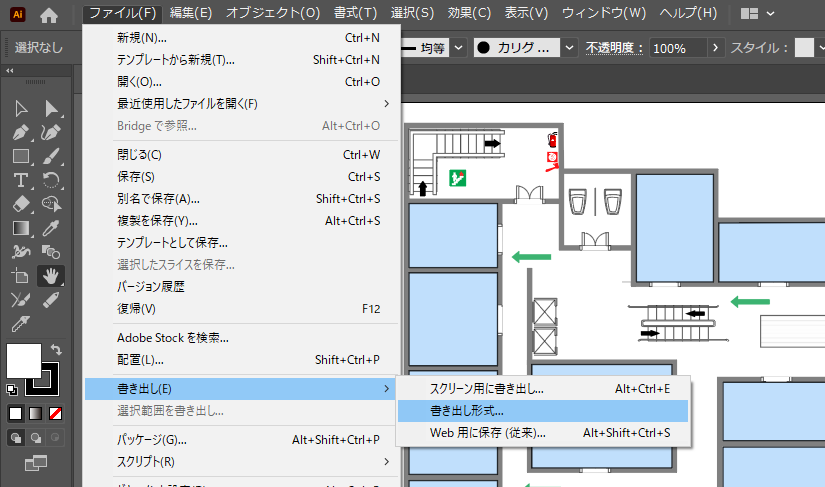The width and height of the screenshot is (825, 487).
Task: Reset to default fill and stroke
Action: (x=11, y=388)
